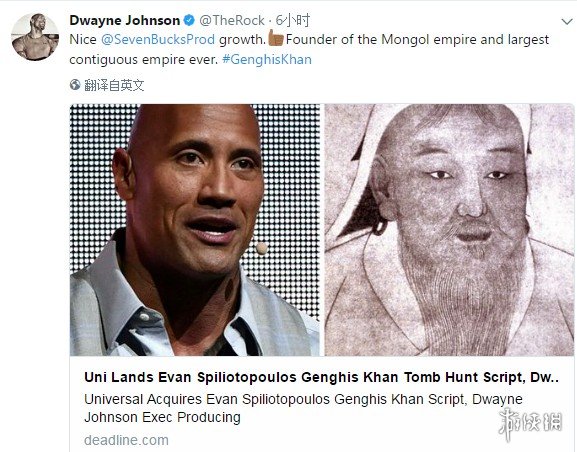The width and height of the screenshot is (577, 452).
Task: Click the blue verified badge icon
Action: 189,20
